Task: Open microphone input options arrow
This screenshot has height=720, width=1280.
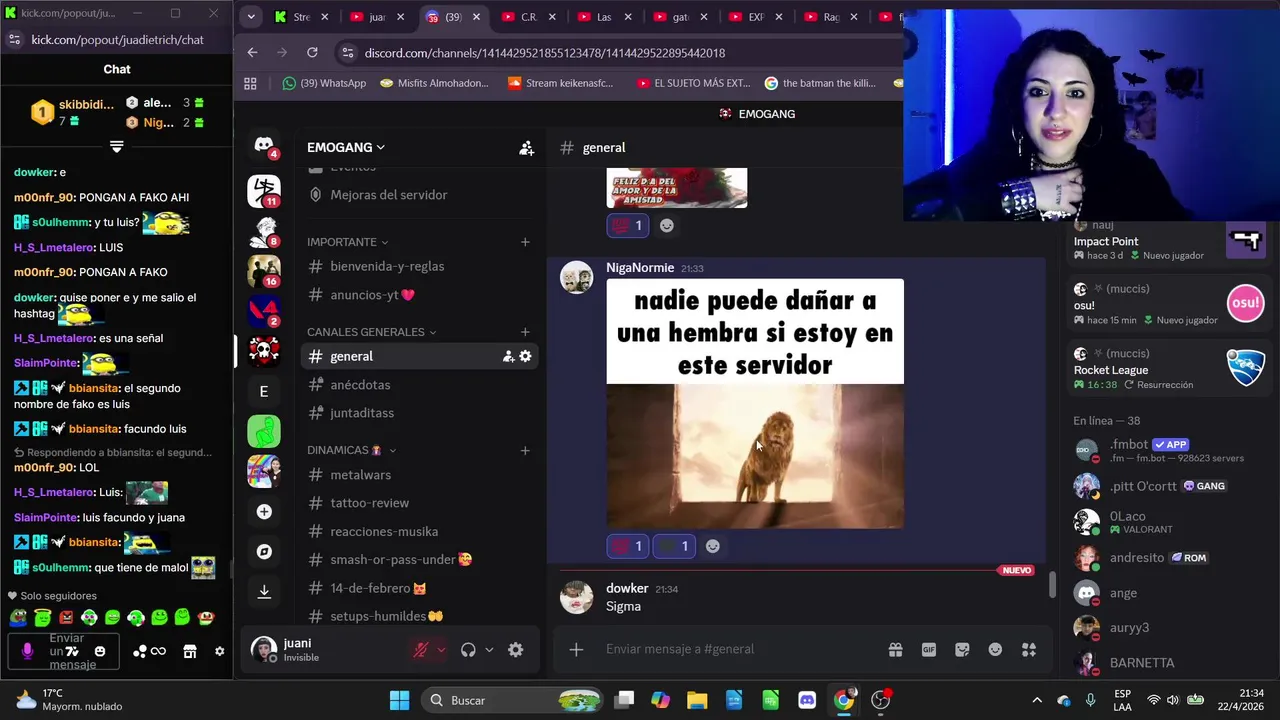Action: 441,650
